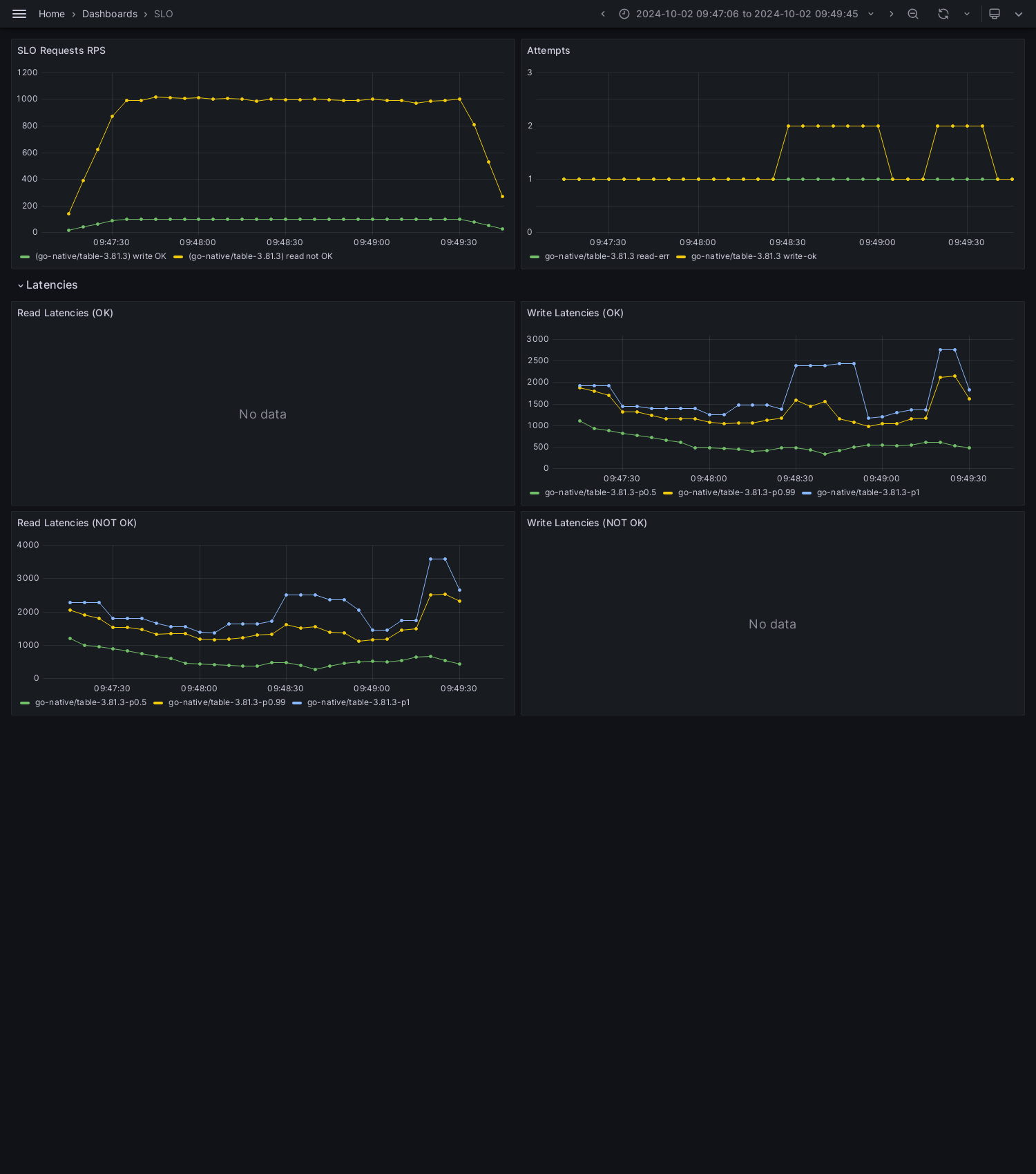Click yellow swatch of write-ok Attempts legend
The width and height of the screenshot is (1036, 1174).
click(681, 257)
